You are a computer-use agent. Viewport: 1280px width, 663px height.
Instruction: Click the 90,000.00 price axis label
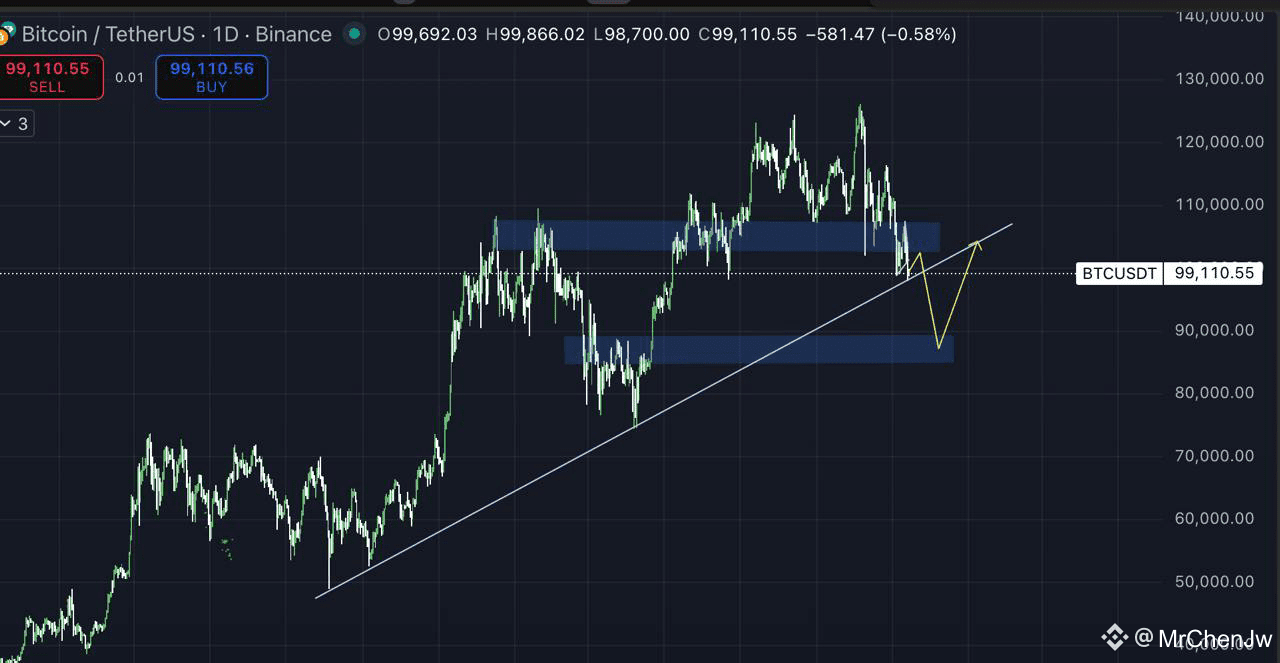1215,330
